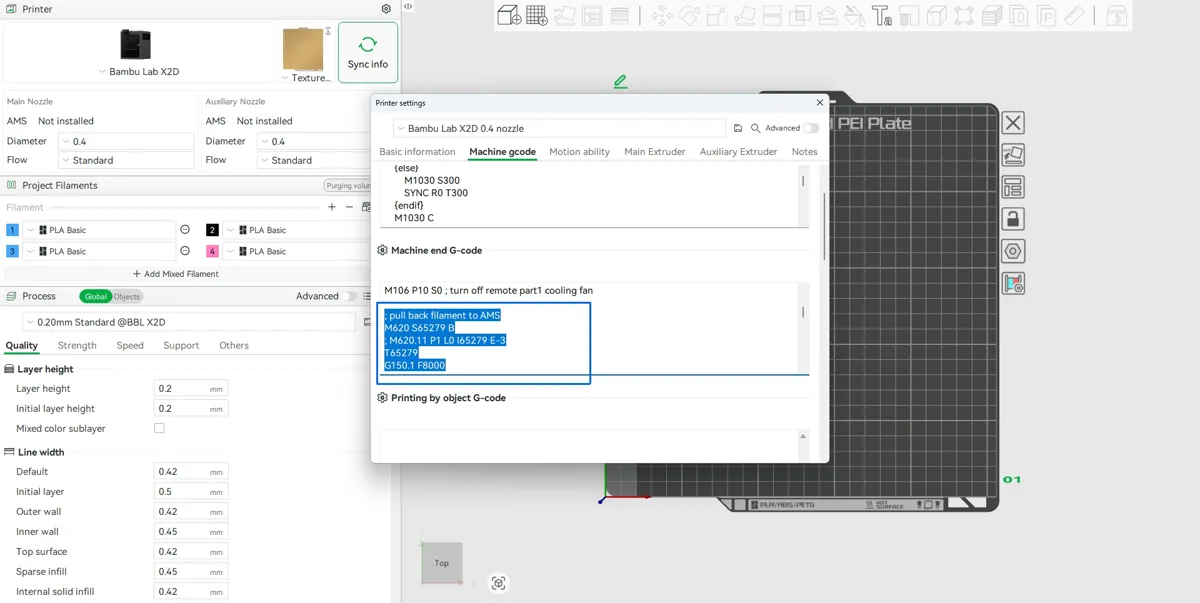The image size is (1200, 603).
Task: Click the search icon in Printer settings
Action: (x=756, y=128)
